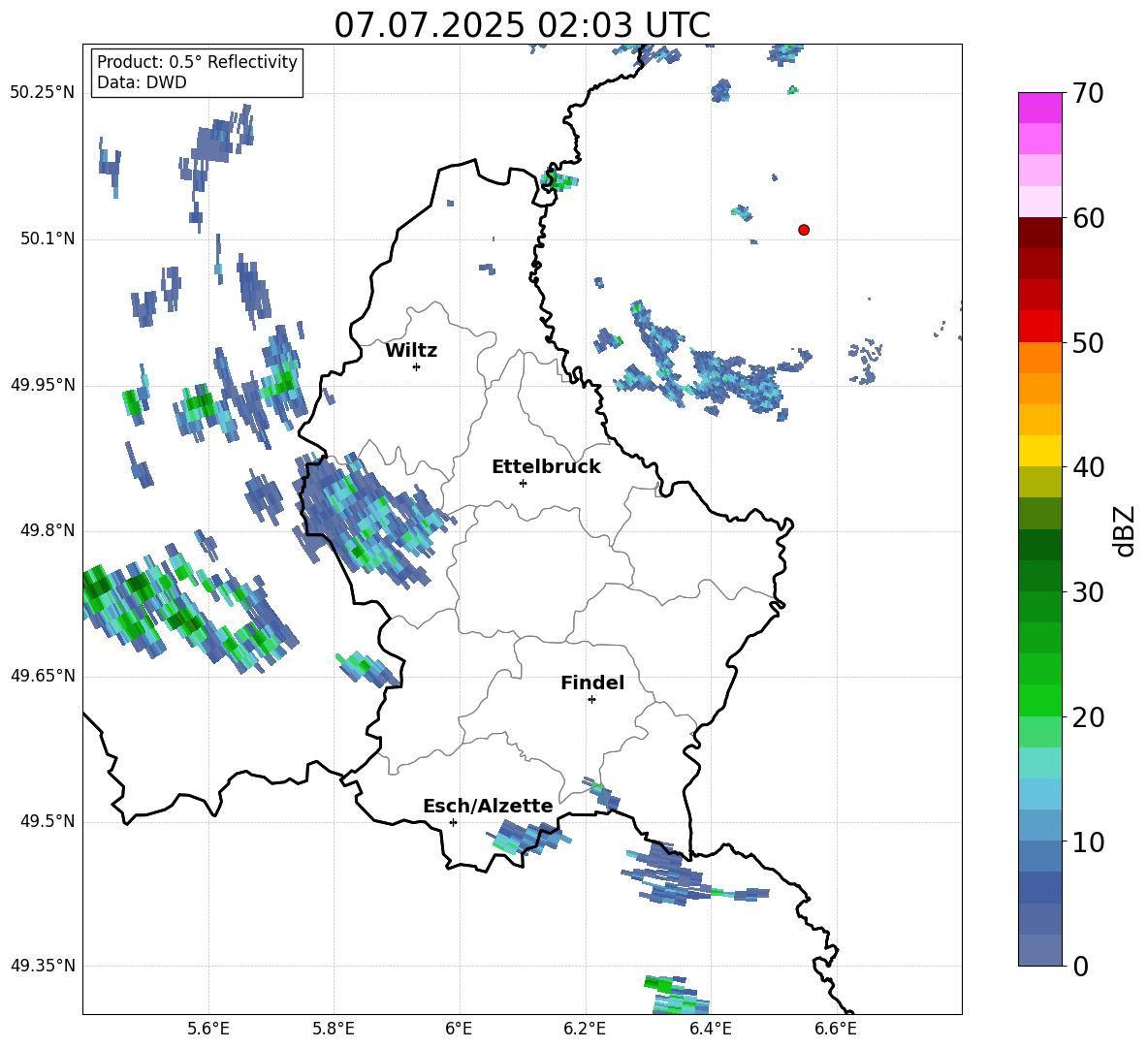Click the Findel city label
This screenshot has width=1148, height=1048.
click(592, 683)
